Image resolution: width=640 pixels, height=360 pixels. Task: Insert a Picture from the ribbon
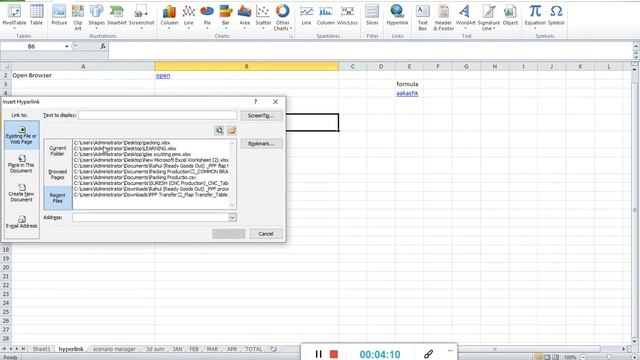(59, 16)
